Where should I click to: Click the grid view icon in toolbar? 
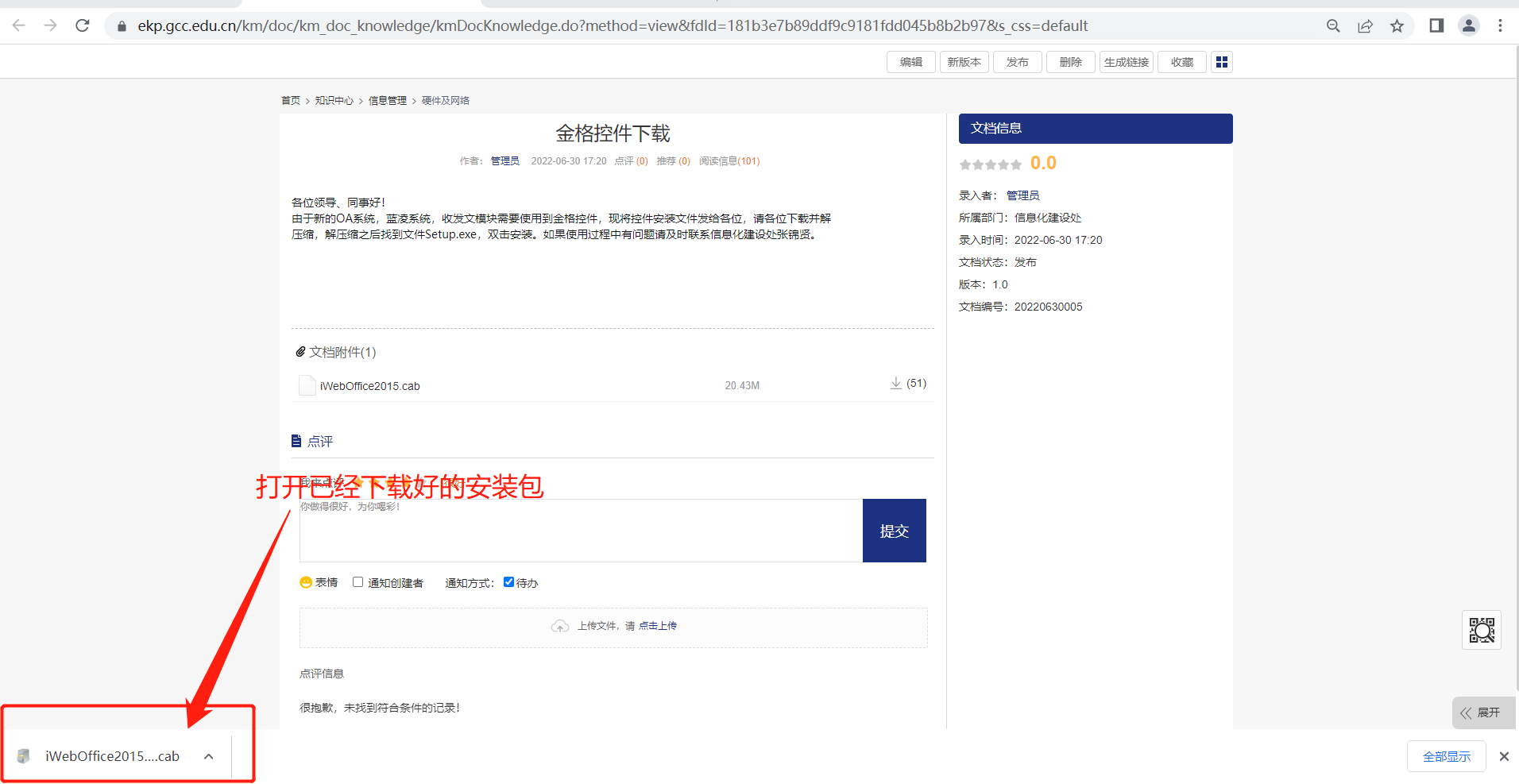[x=1221, y=62]
